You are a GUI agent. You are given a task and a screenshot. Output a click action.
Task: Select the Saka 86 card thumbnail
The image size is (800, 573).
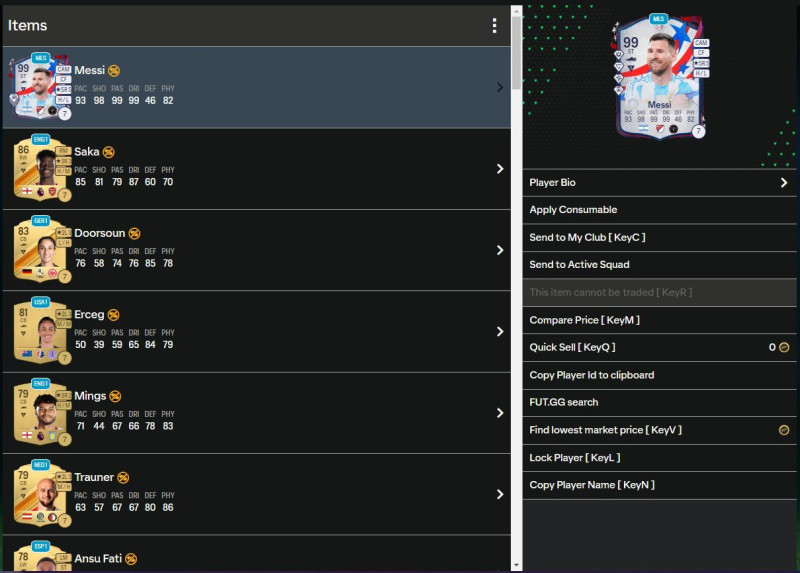point(41,168)
